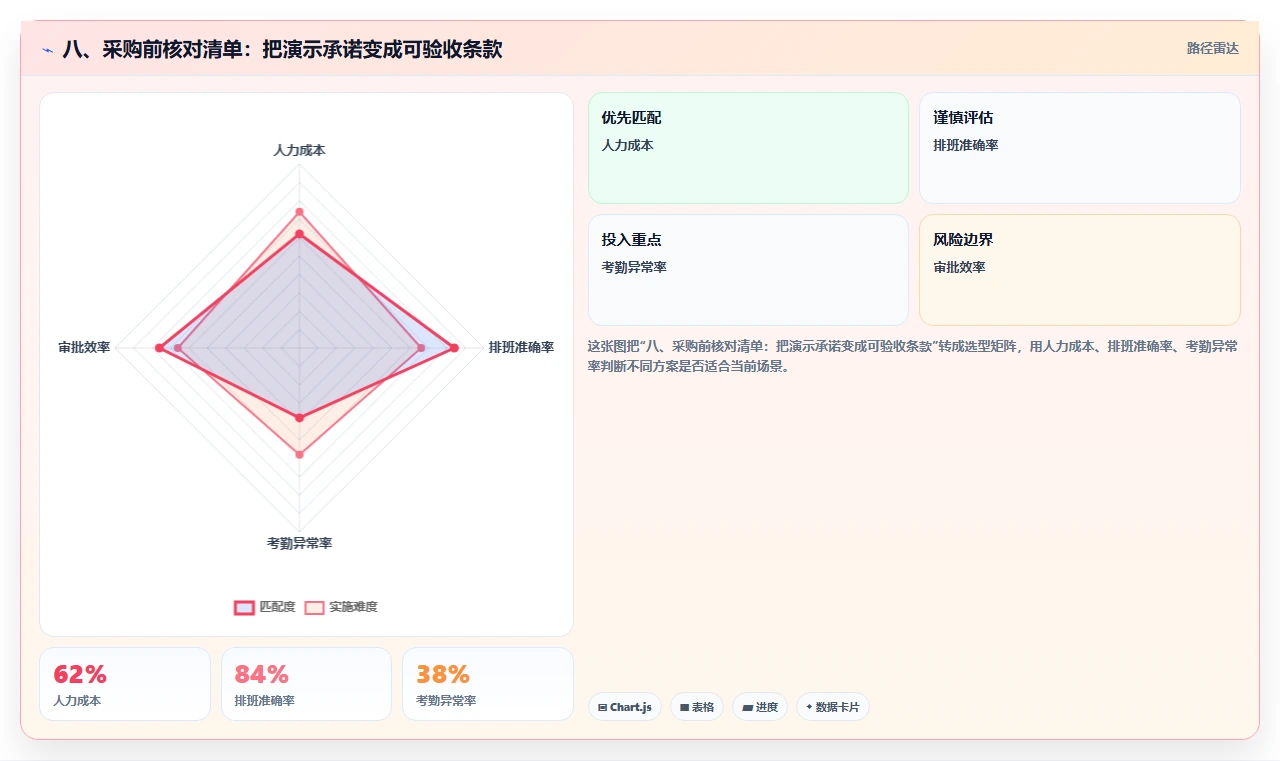
Task: Click the lightning icon beside the title
Action: (x=48, y=49)
